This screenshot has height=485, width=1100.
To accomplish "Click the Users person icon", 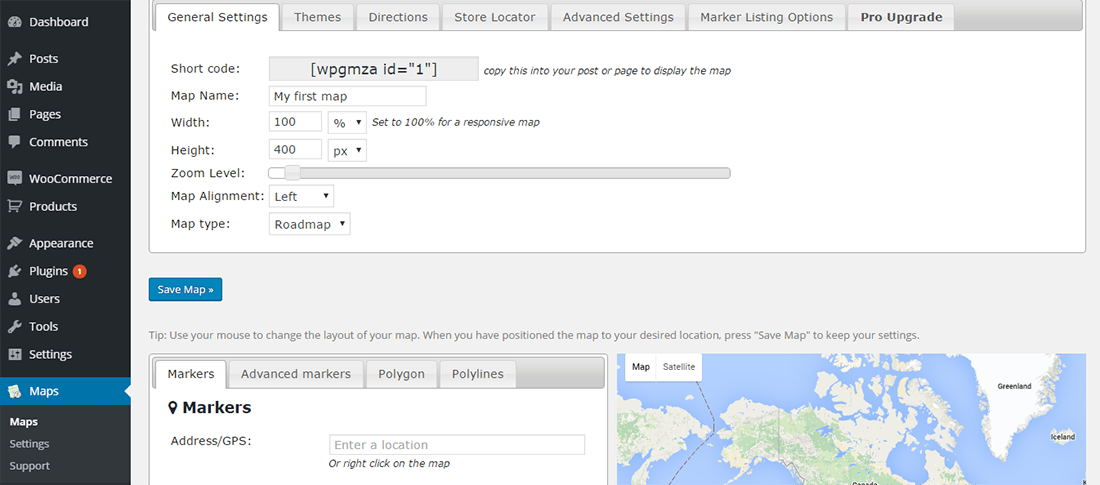I will pos(14,299).
